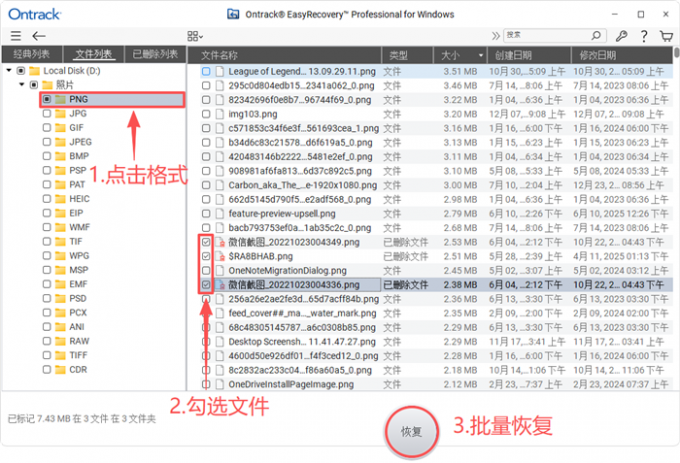Image resolution: width=680 pixels, height=463 pixels.
Task: Uncheck the $RA8BHAB.png checkbox
Action: tap(206, 256)
